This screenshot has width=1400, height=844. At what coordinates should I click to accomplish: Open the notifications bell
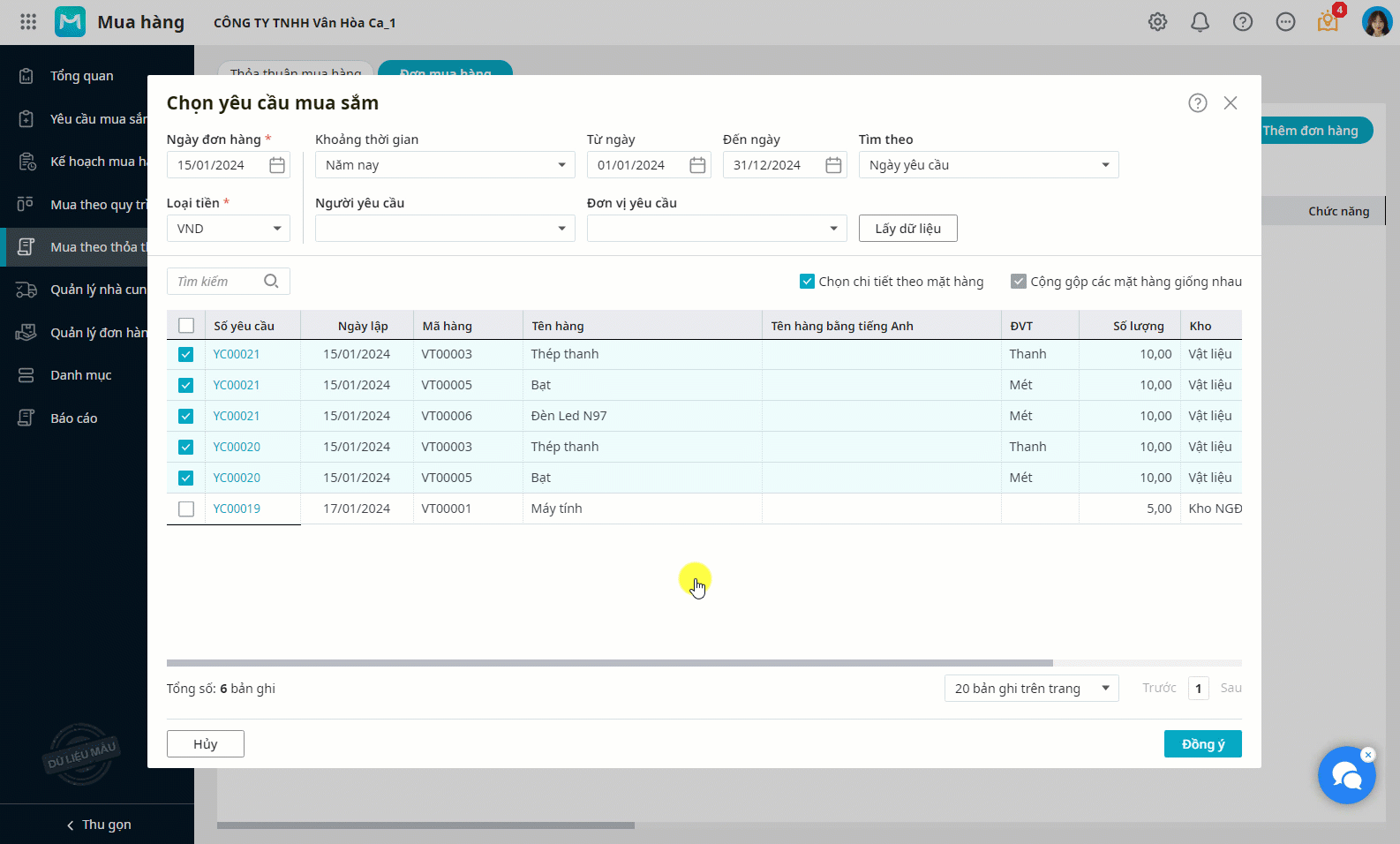1200,22
